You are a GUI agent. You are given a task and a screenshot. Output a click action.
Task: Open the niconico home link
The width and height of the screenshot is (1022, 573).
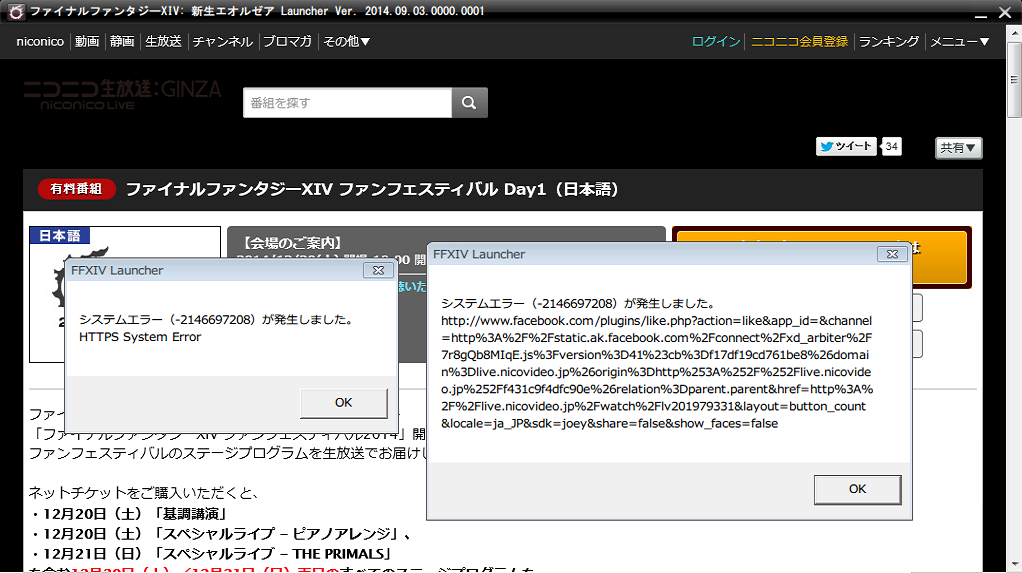40,41
